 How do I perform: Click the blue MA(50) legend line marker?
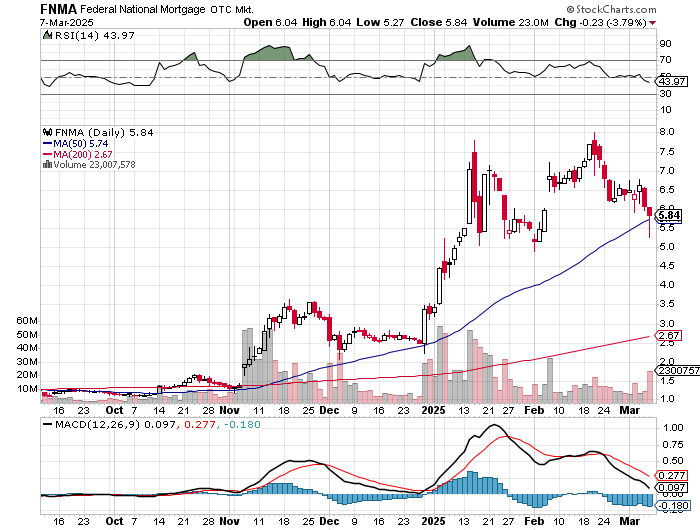[47, 143]
